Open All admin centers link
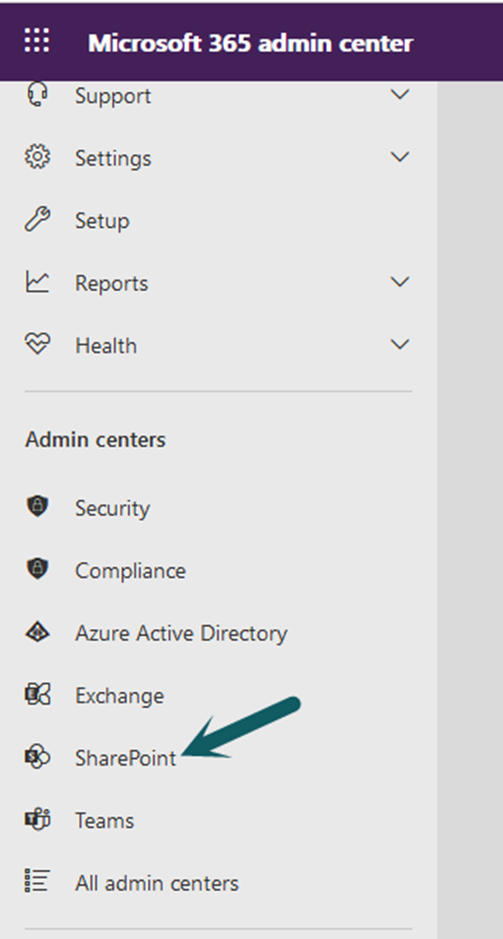Screen dimensions: 503x939 pyautogui.click(x=157, y=883)
